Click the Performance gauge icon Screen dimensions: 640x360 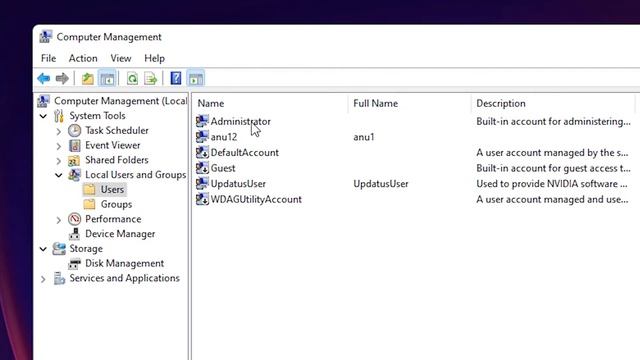pos(74,219)
